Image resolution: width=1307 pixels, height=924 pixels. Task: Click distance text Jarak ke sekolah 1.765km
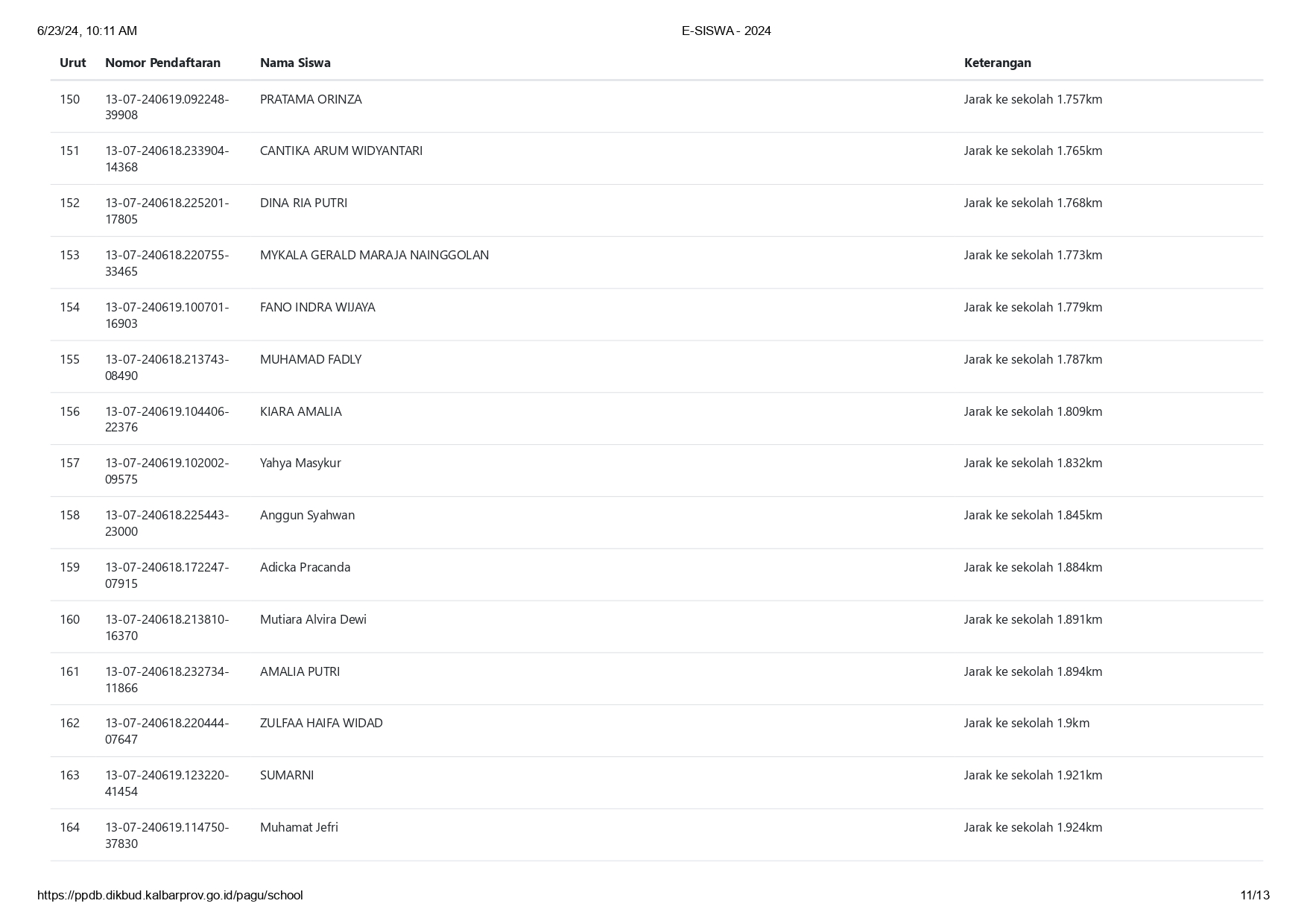click(1033, 151)
